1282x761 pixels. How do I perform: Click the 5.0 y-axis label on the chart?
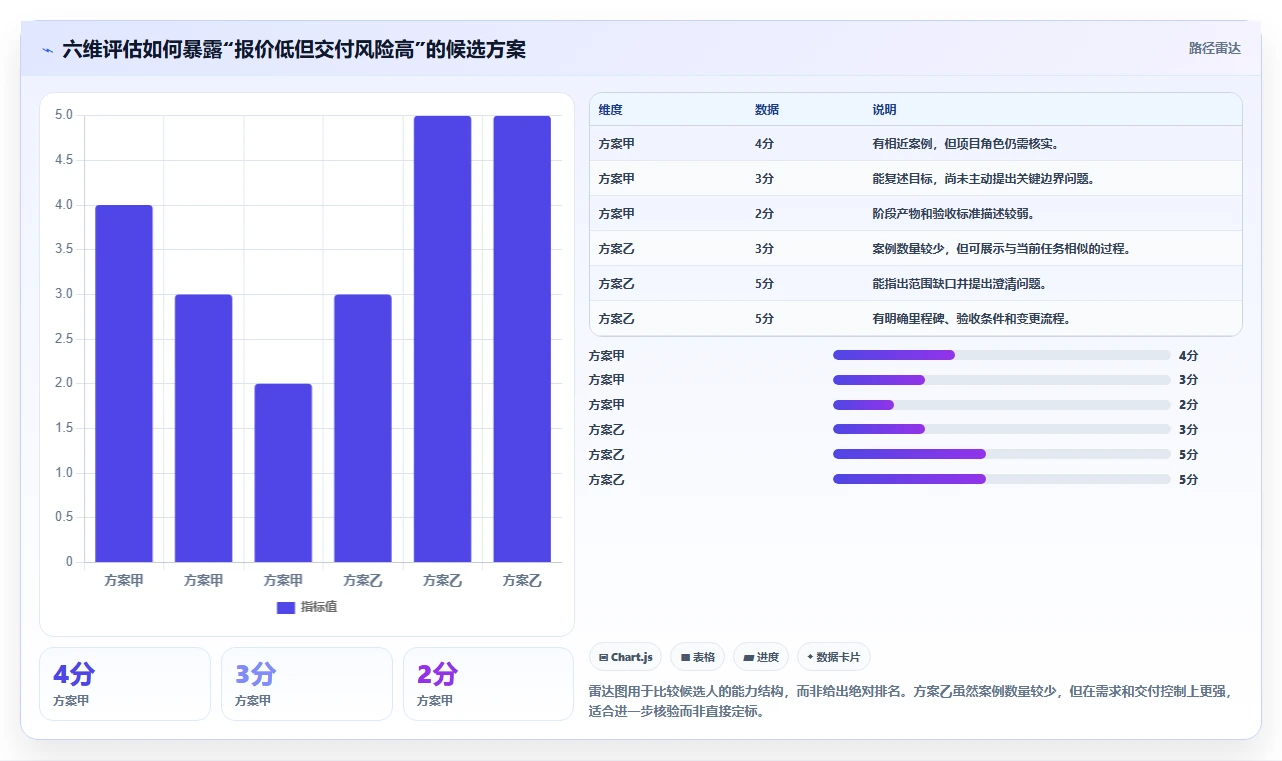coord(63,115)
